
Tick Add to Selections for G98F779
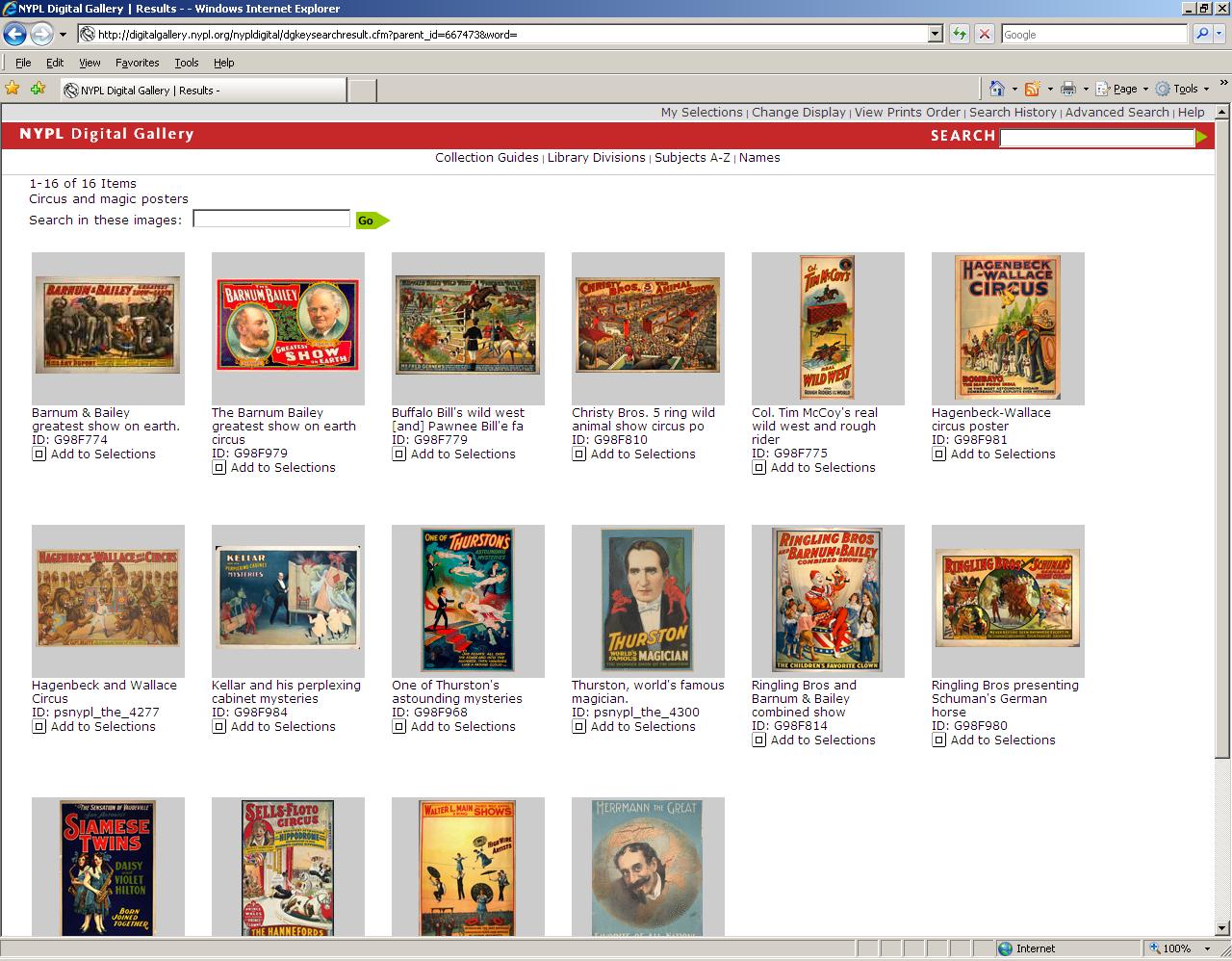pyautogui.click(x=399, y=455)
